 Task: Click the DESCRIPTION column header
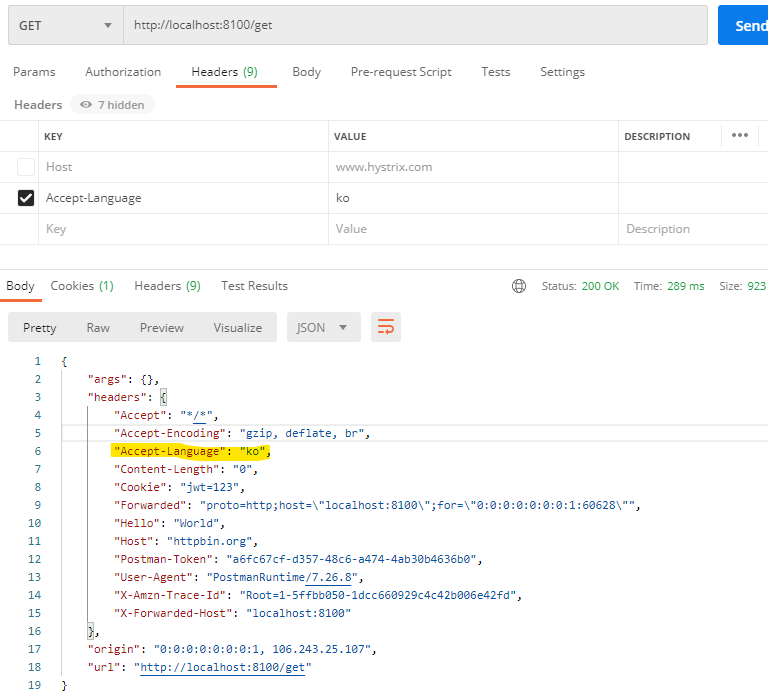coord(657,137)
